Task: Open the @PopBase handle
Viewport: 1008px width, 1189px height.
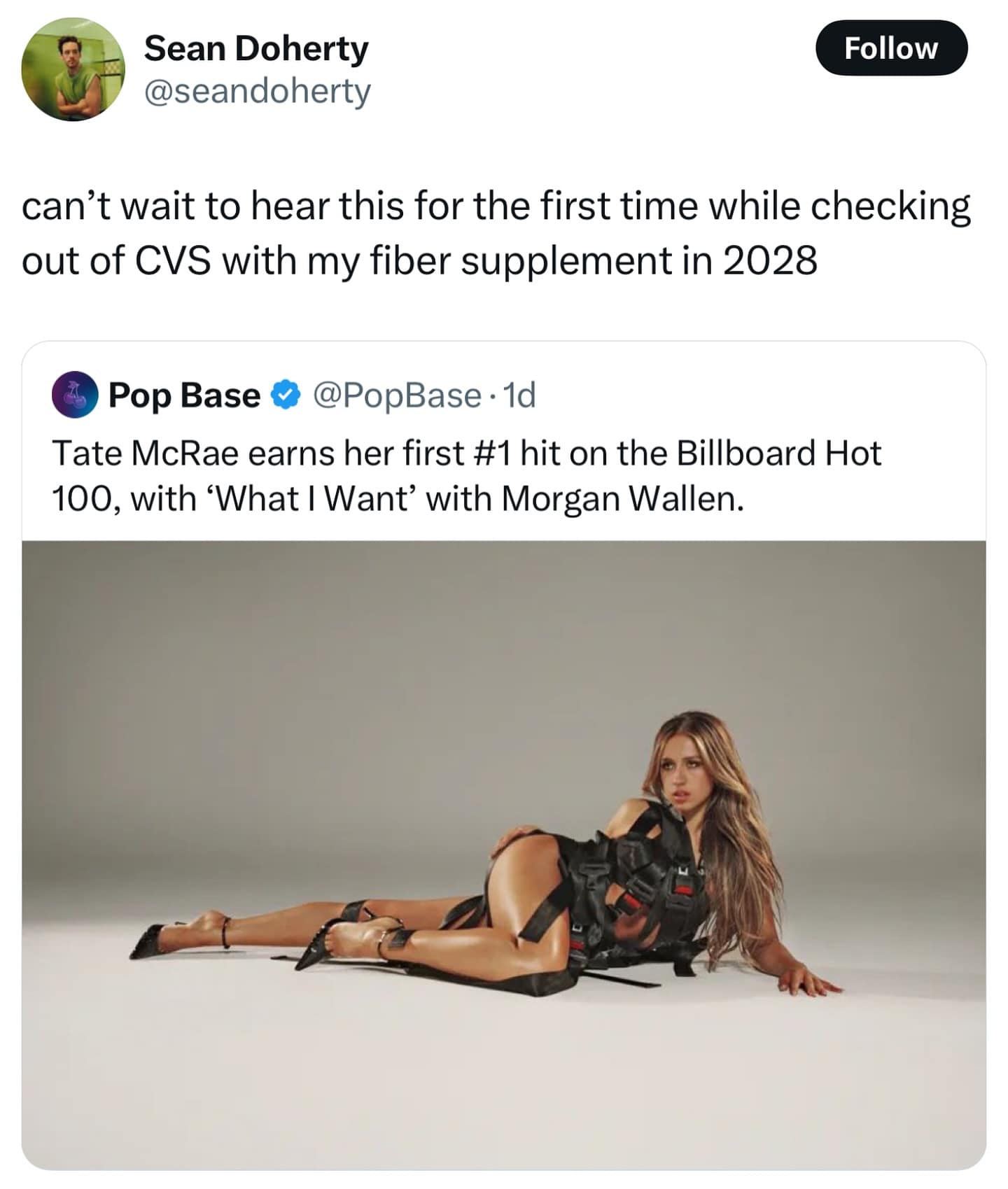Action: click(x=397, y=395)
